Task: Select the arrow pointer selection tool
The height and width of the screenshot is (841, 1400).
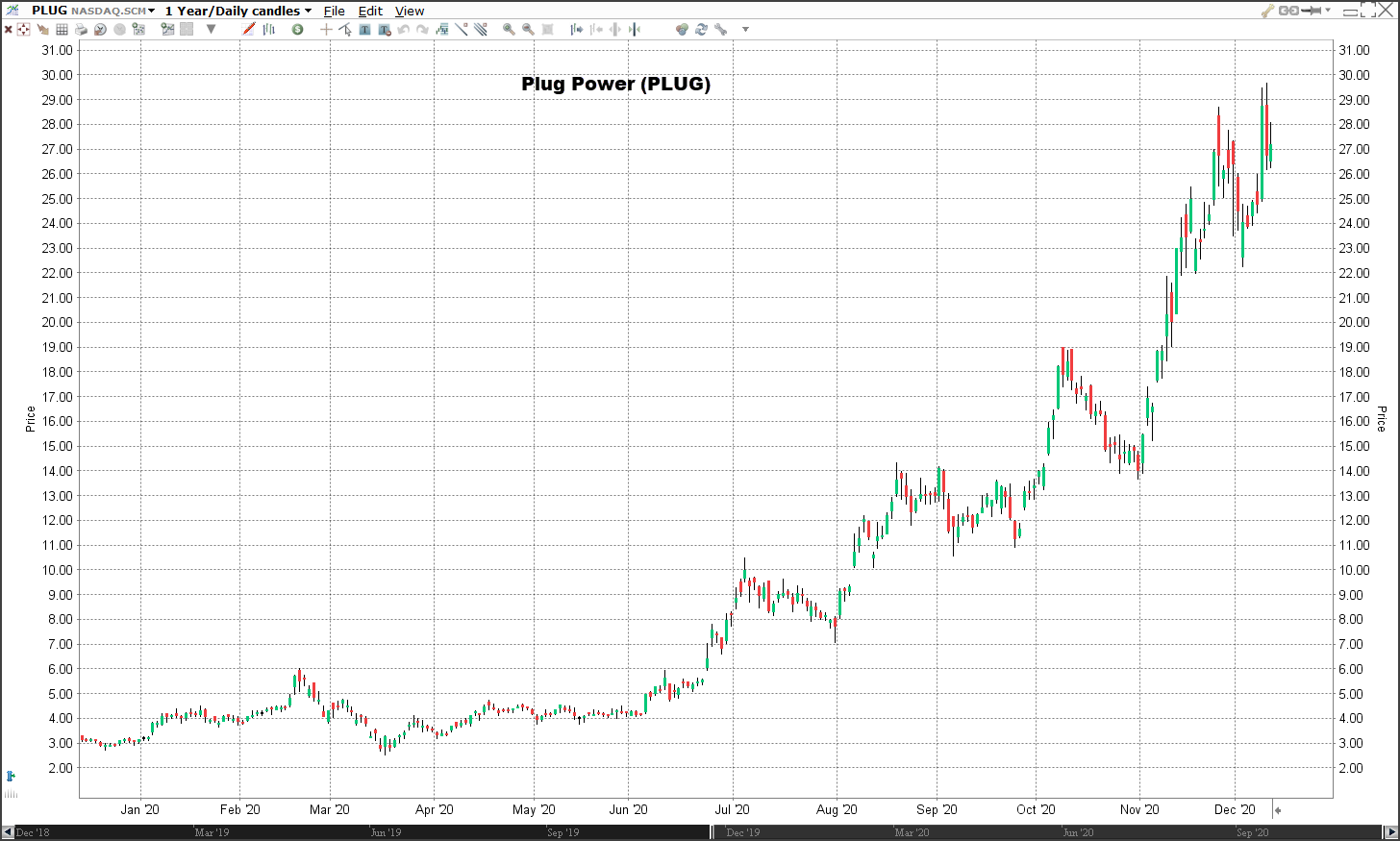Action: tap(345, 30)
